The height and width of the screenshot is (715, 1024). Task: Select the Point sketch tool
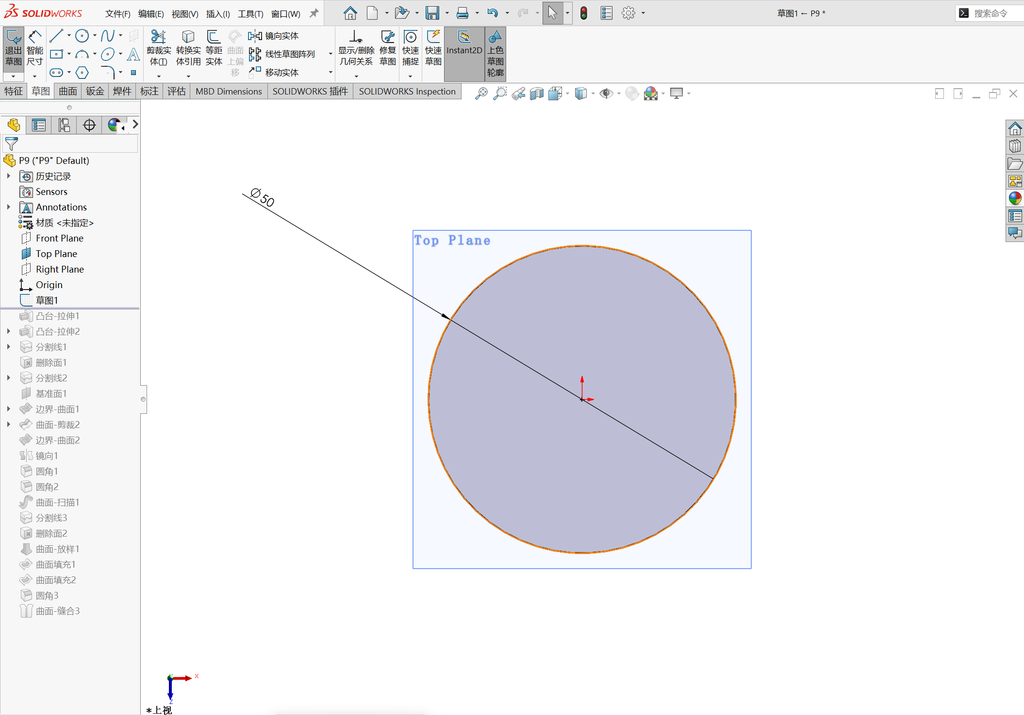pos(133,72)
